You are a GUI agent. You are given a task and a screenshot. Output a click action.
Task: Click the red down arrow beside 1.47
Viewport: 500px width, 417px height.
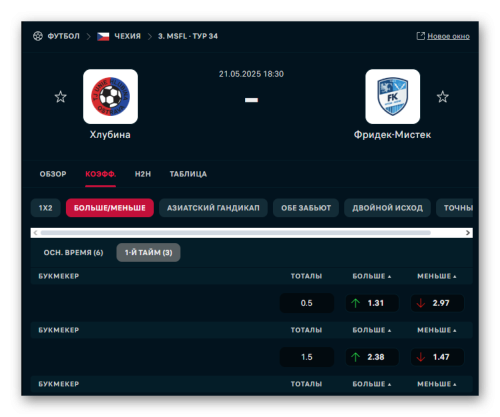point(421,357)
